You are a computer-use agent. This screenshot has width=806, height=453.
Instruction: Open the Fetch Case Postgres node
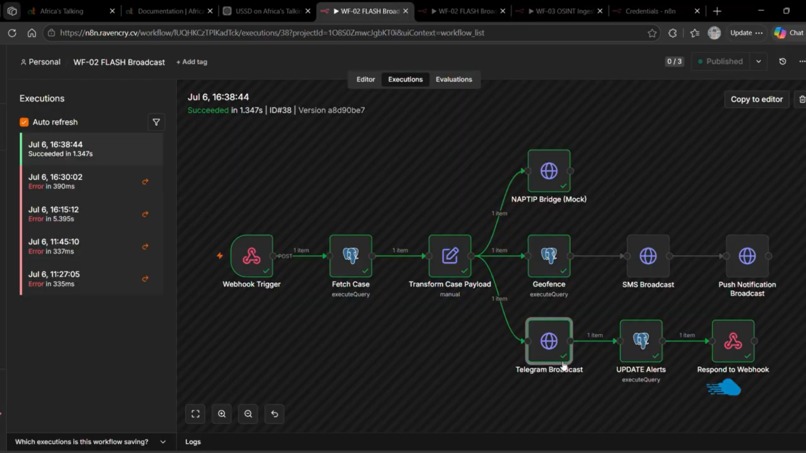351,256
